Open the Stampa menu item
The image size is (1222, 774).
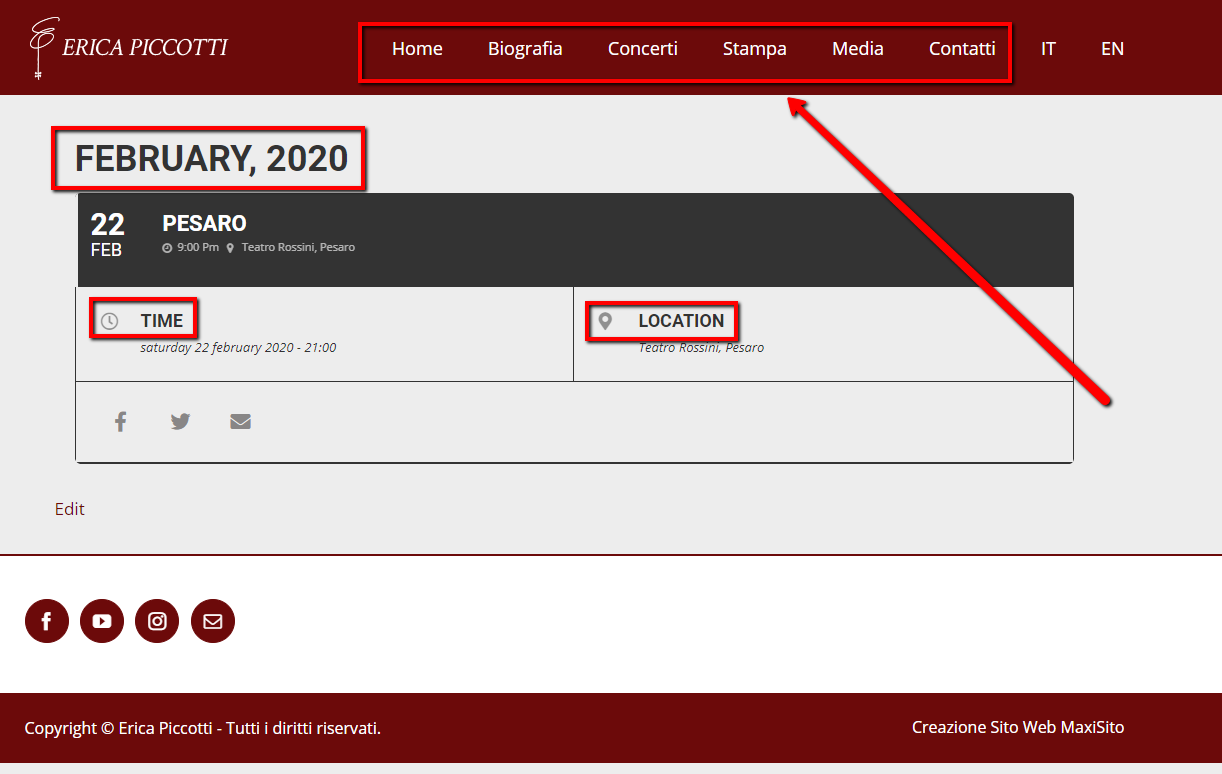click(x=755, y=48)
